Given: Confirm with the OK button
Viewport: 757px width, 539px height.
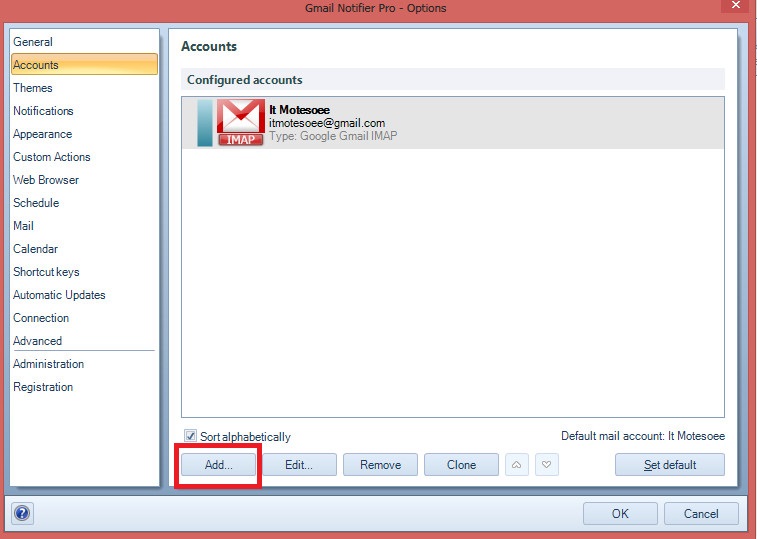Looking at the screenshot, I should point(620,513).
